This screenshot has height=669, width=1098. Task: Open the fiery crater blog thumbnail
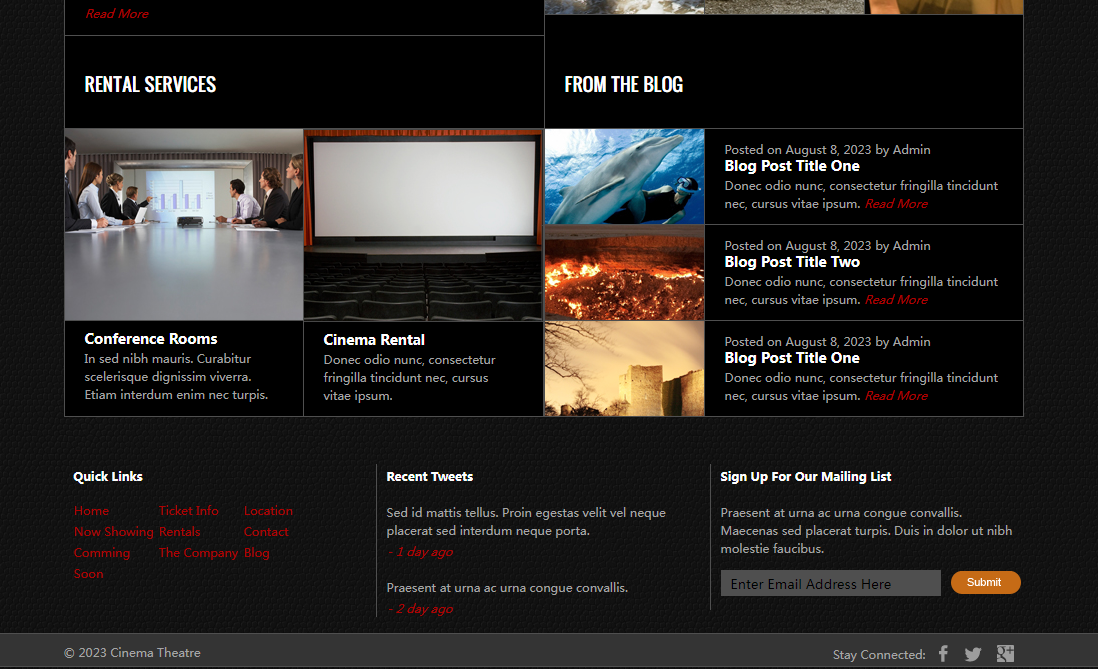tap(624, 273)
